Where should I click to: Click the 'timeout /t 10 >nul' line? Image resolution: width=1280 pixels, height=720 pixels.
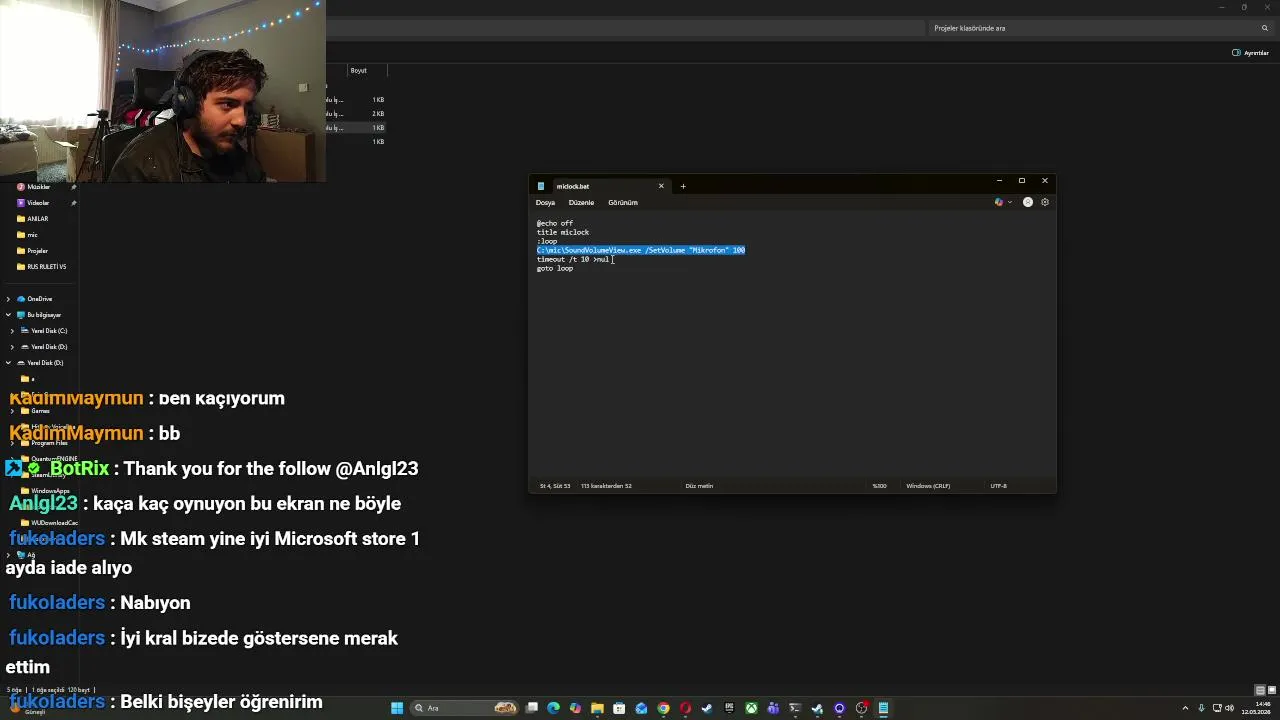(573, 259)
